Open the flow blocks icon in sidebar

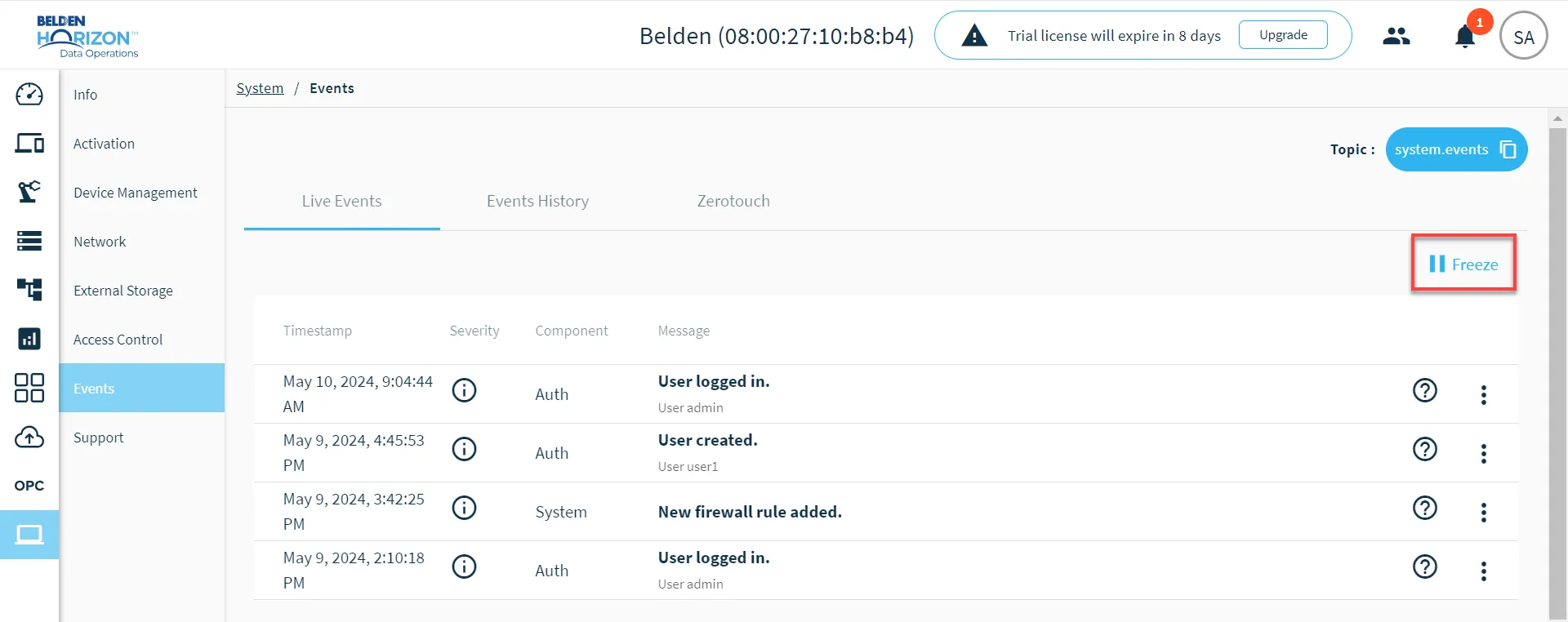(x=29, y=290)
